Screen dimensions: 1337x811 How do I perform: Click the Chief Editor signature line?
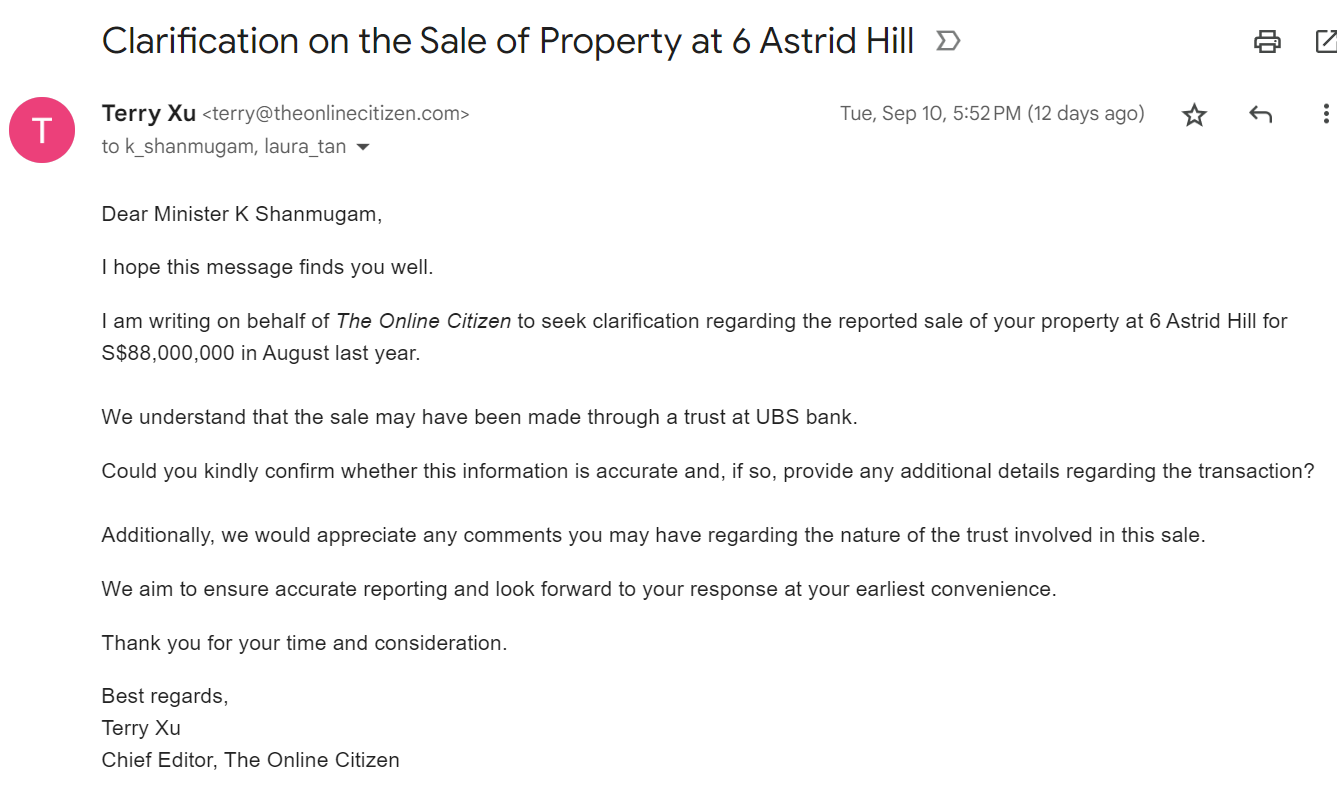click(x=251, y=760)
